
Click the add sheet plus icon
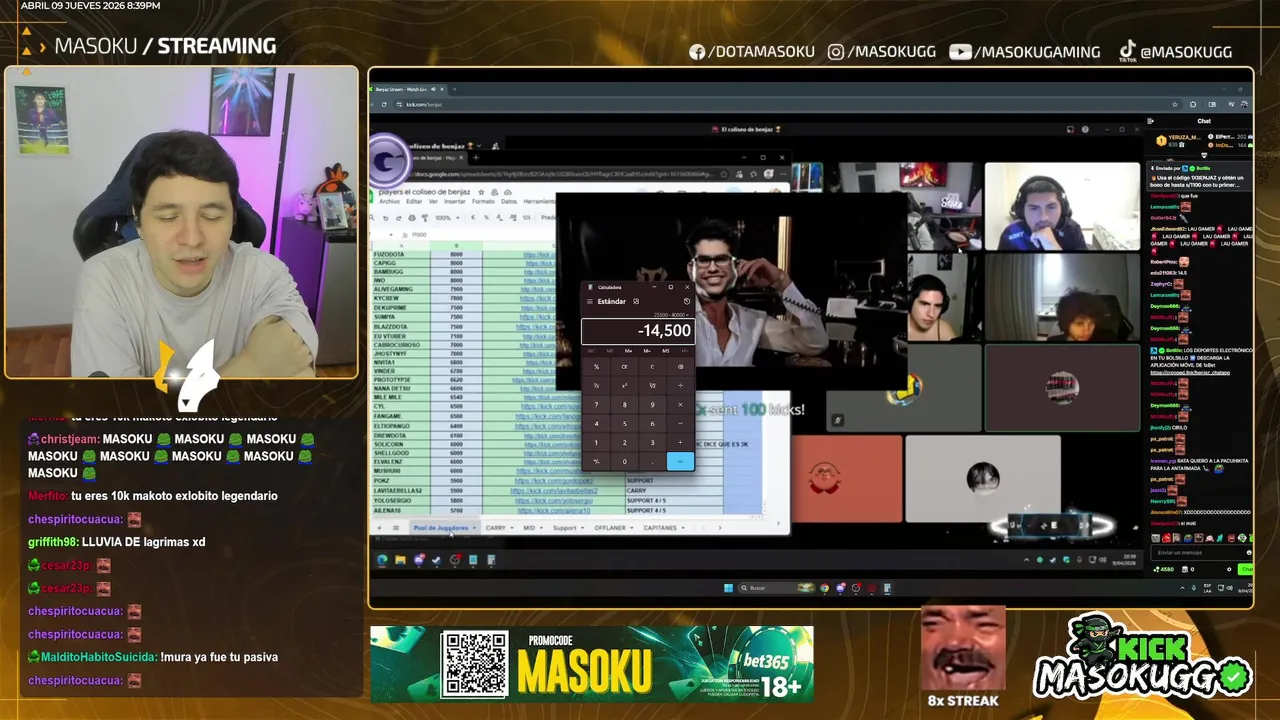tap(379, 528)
